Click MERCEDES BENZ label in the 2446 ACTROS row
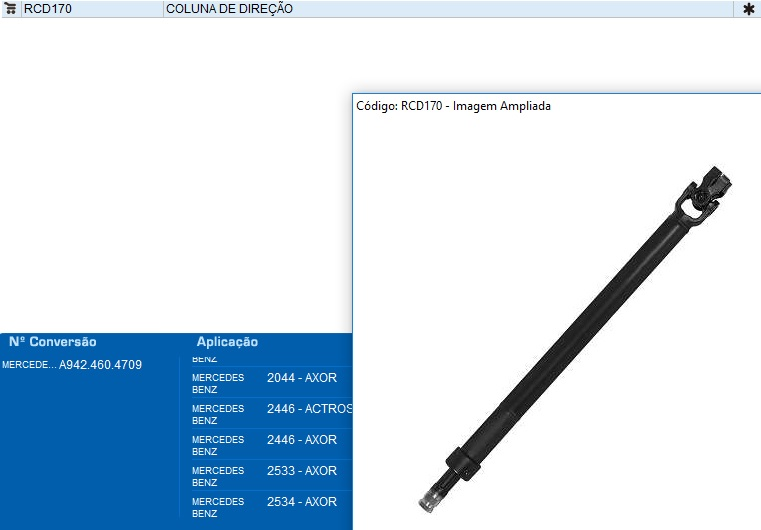The width and height of the screenshot is (761, 530). [x=218, y=414]
